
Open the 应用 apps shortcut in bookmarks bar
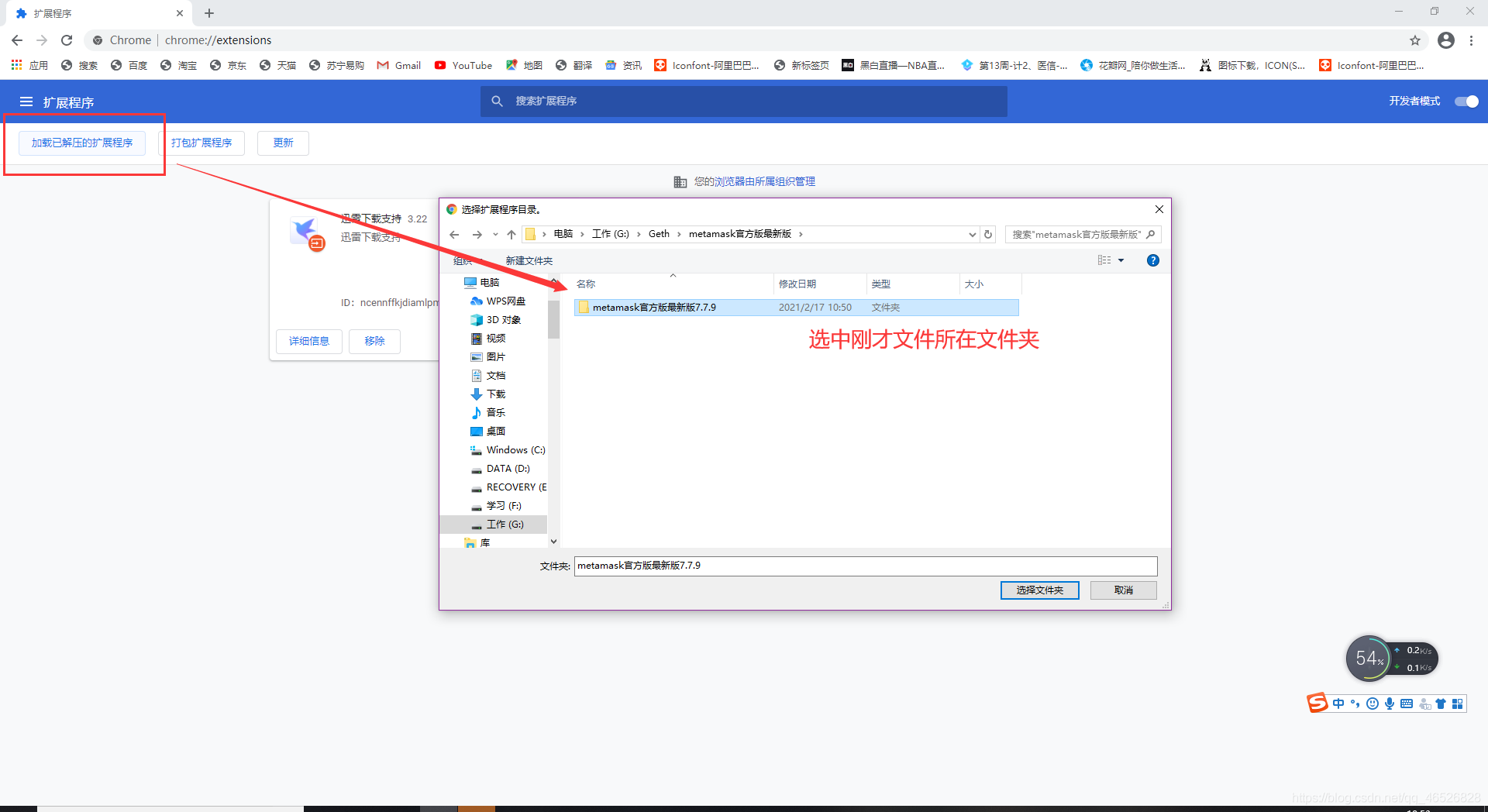(29, 65)
